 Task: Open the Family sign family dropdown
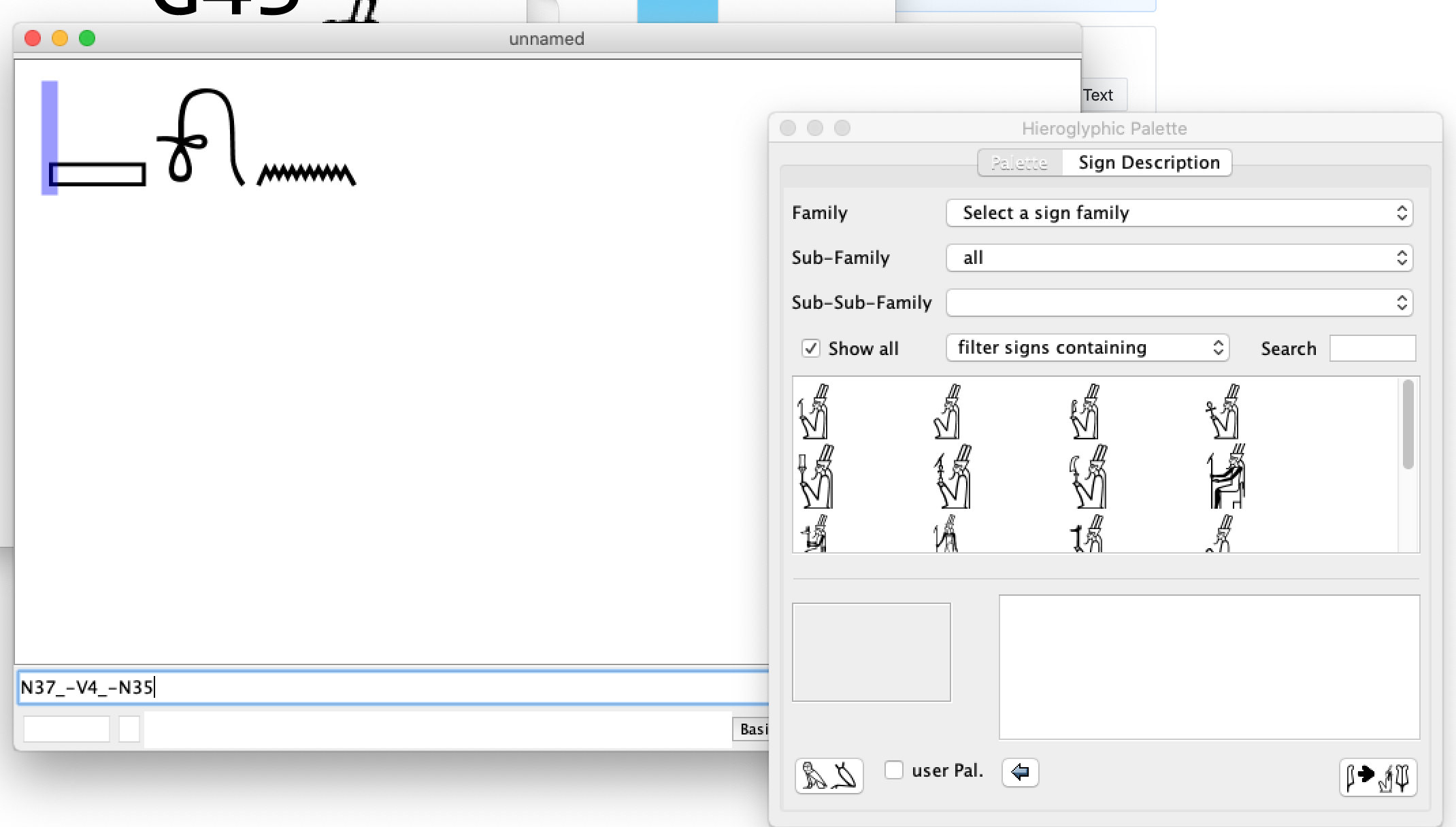pyautogui.click(x=1179, y=213)
